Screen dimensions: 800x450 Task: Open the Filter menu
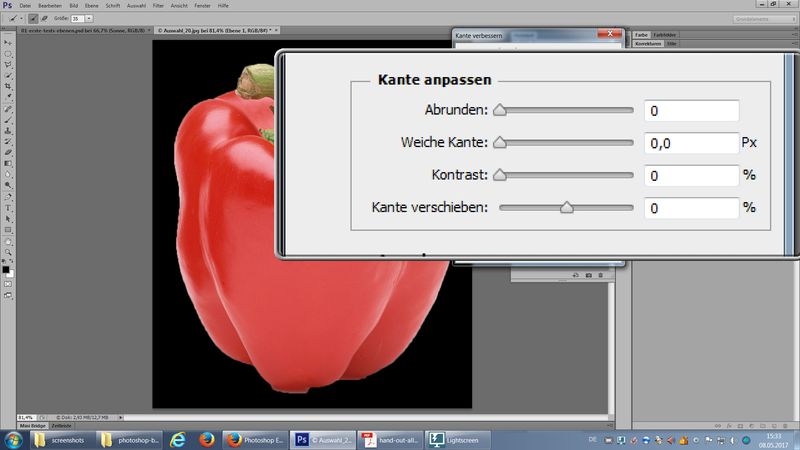pos(157,6)
